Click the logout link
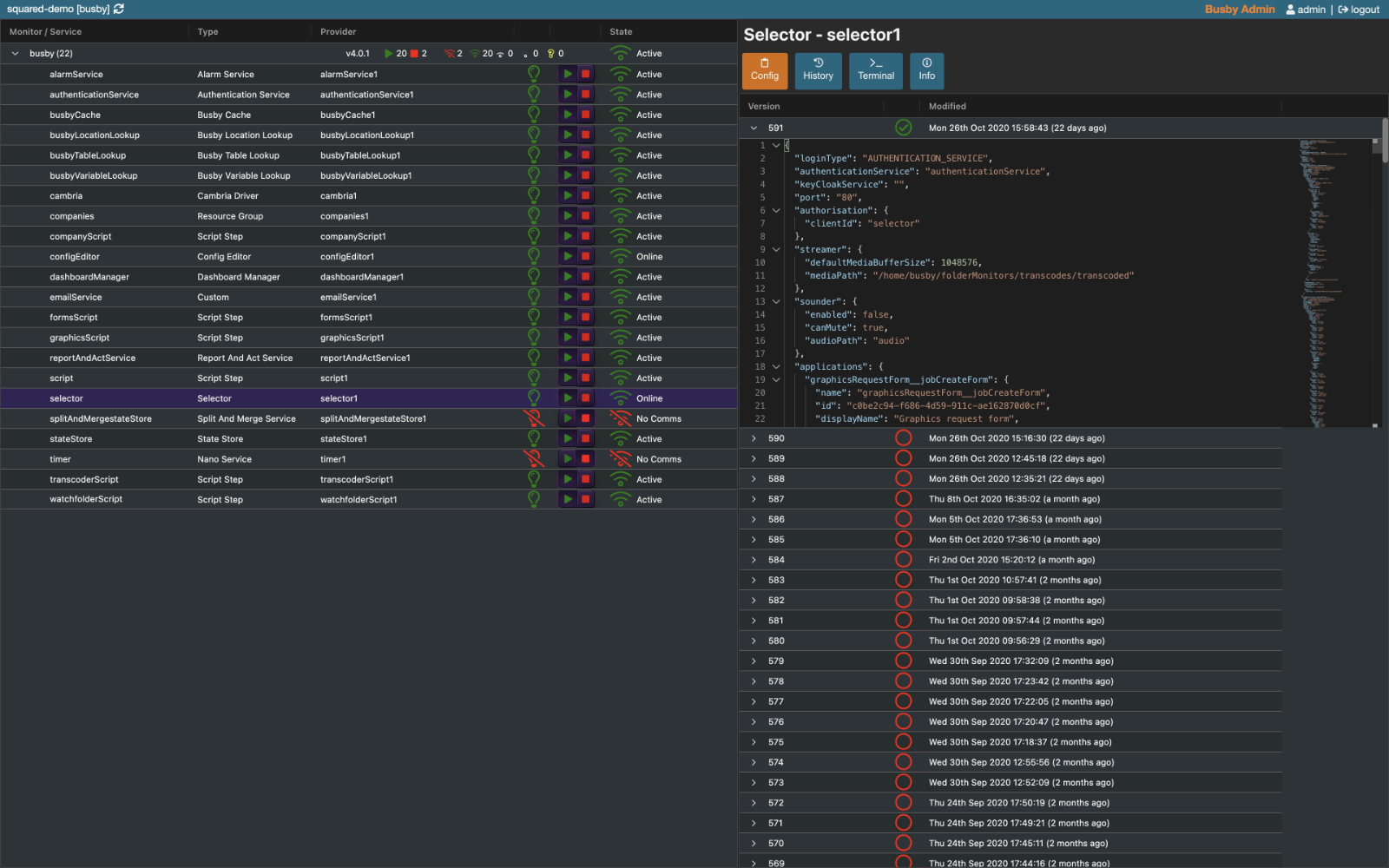This screenshot has height=868, width=1389. [x=1359, y=10]
